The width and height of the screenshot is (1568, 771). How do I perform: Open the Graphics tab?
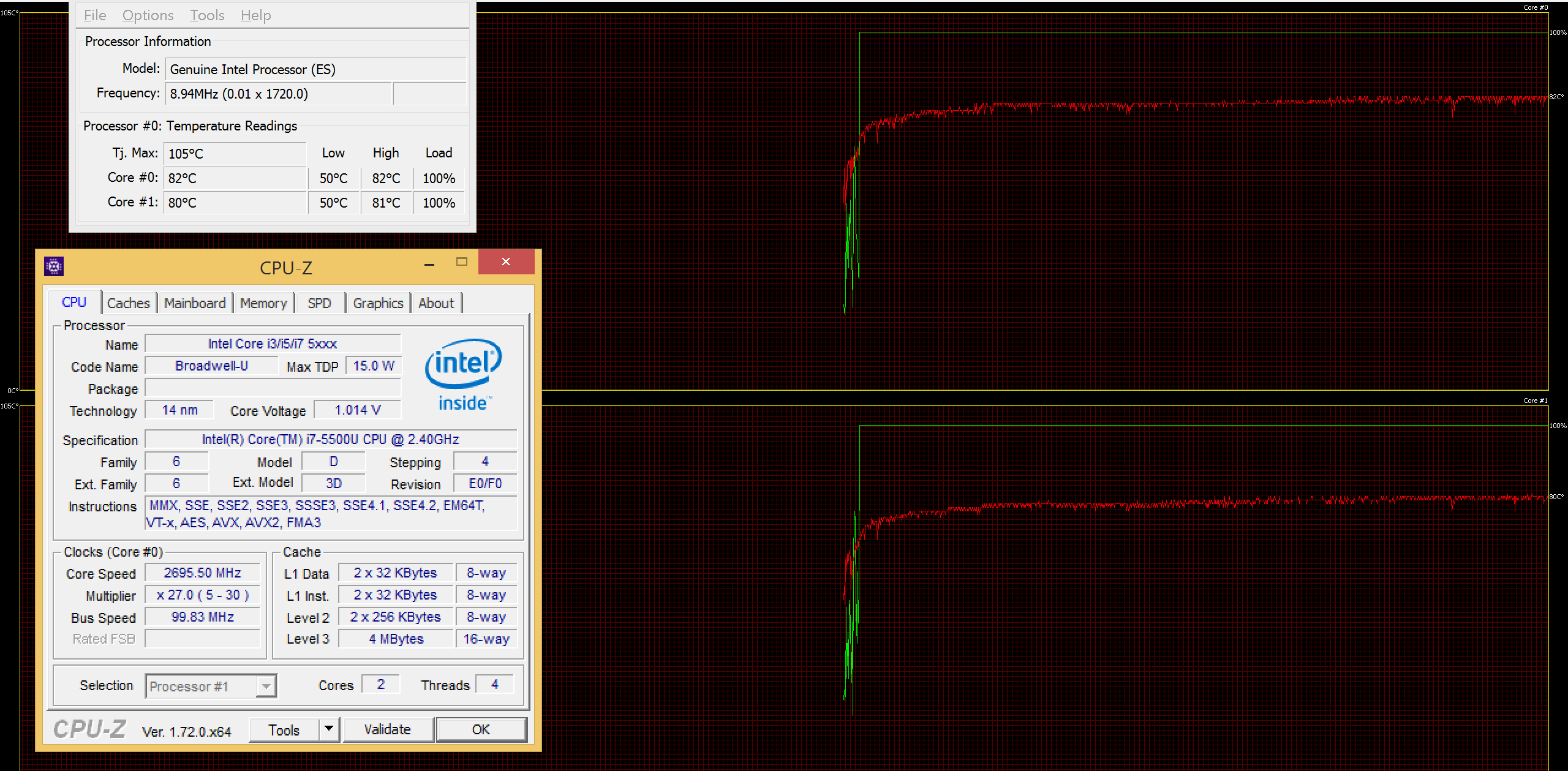pyautogui.click(x=378, y=303)
